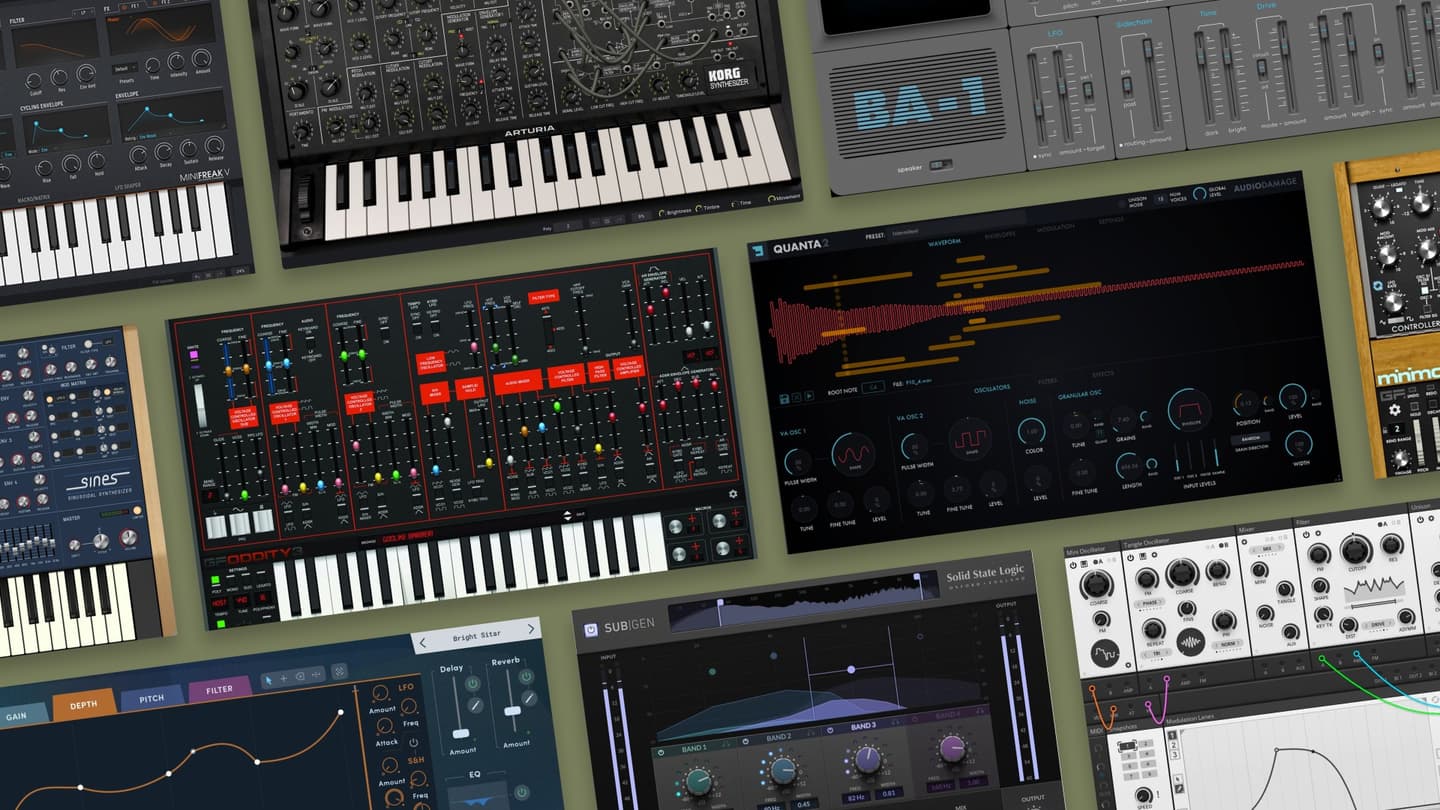Click the red AUDIO MIXER label in Oddity3
The image size is (1440, 810).
click(x=518, y=382)
